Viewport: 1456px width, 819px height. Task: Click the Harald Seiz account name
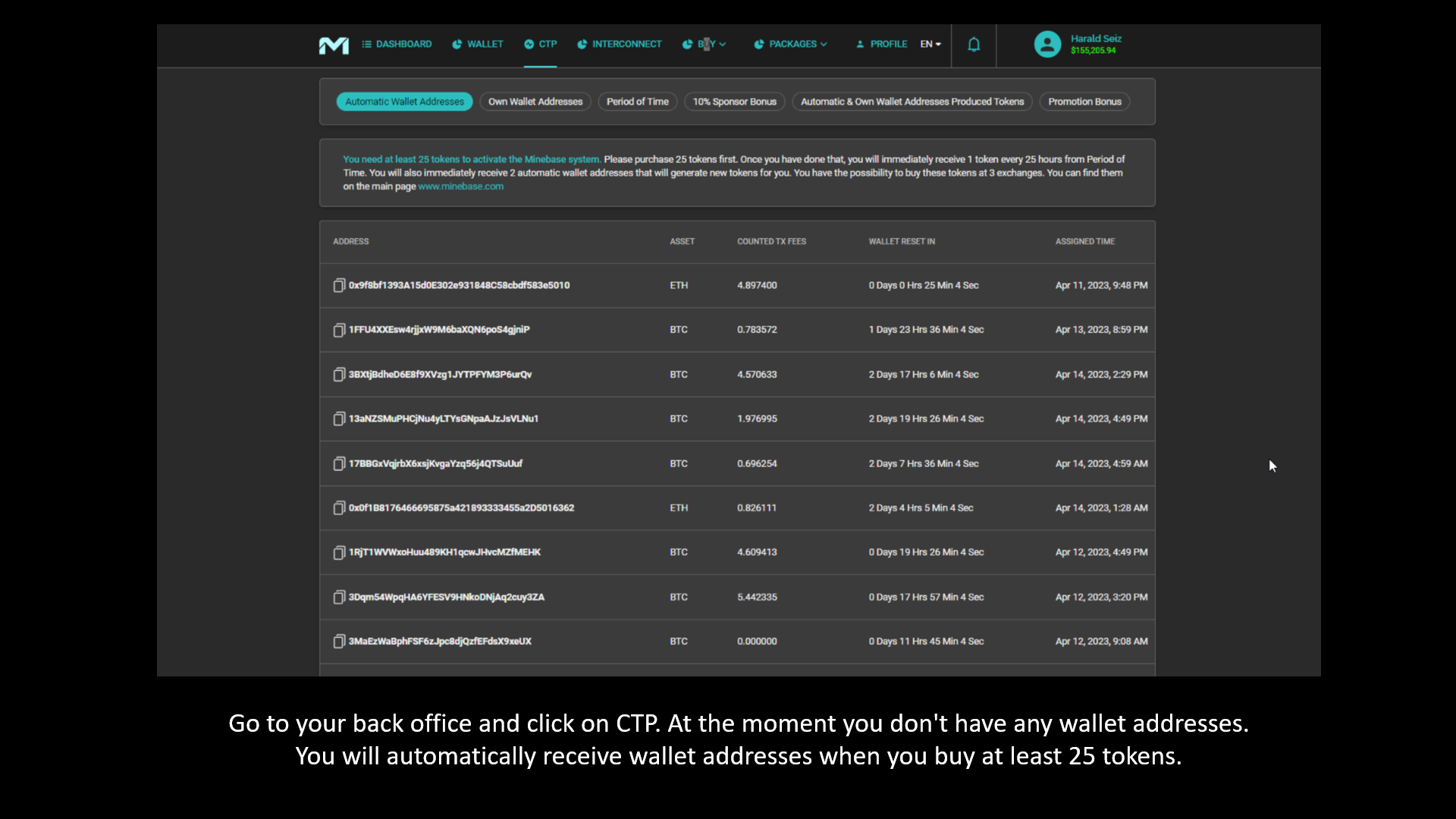(1096, 39)
